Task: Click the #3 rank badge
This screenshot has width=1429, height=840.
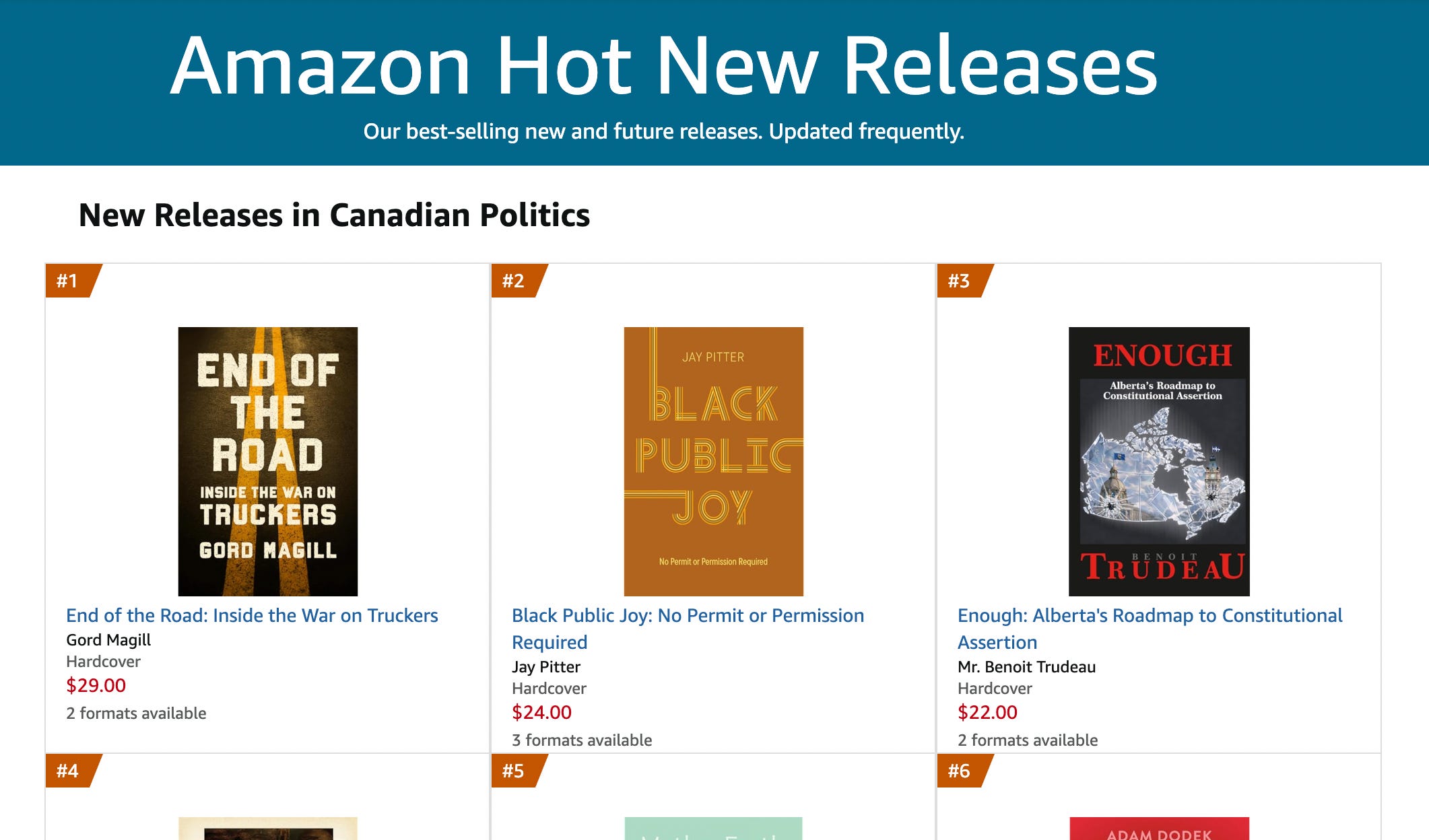Action: (x=964, y=281)
